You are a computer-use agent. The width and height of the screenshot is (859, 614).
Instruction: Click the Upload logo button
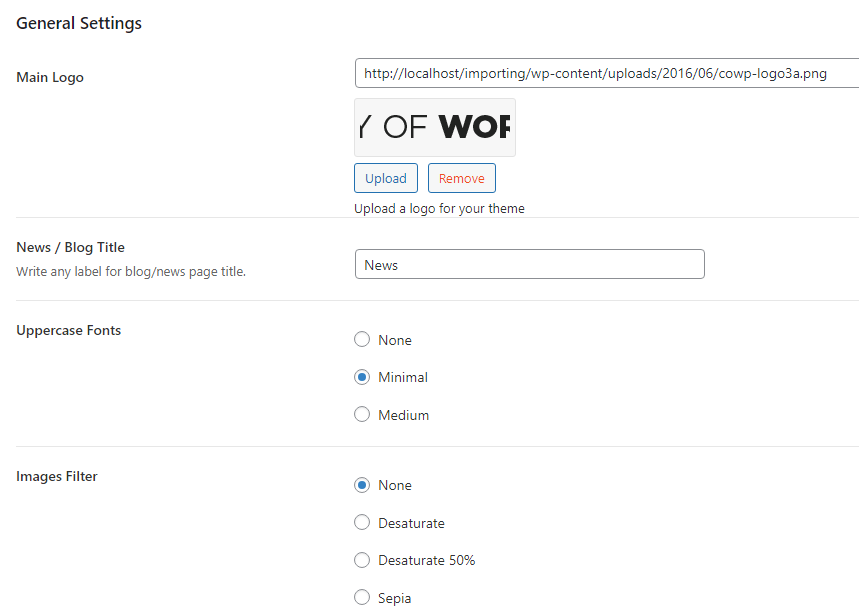click(386, 178)
